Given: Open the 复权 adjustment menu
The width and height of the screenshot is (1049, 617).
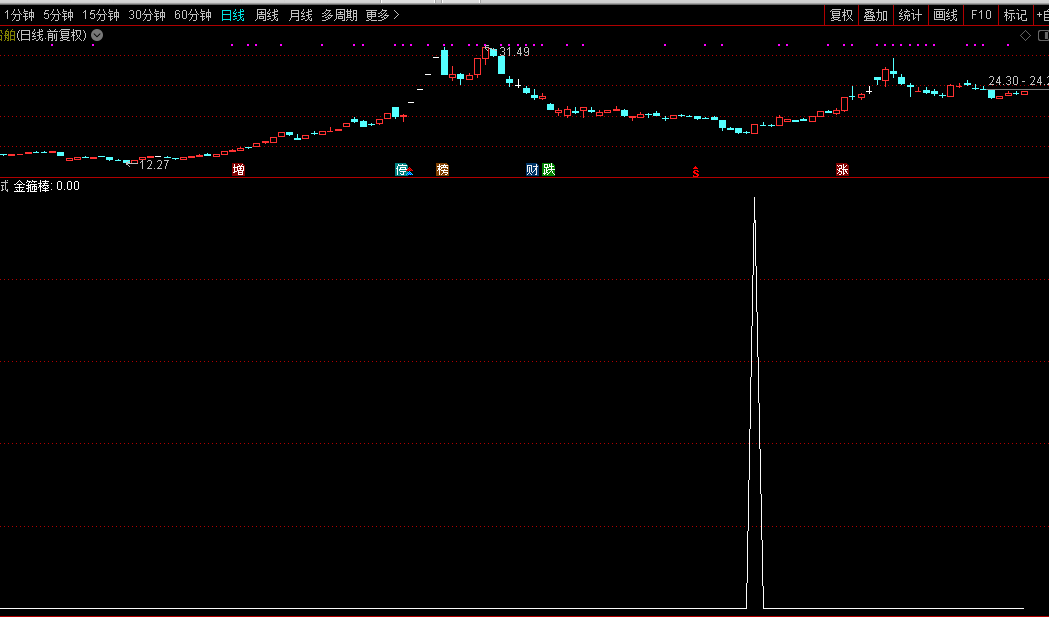Looking at the screenshot, I should 841,15.
